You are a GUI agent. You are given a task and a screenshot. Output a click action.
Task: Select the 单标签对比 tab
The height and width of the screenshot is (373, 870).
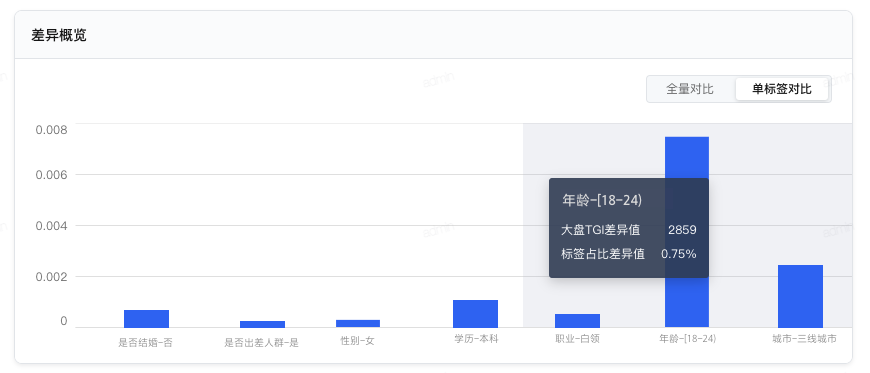click(x=782, y=89)
